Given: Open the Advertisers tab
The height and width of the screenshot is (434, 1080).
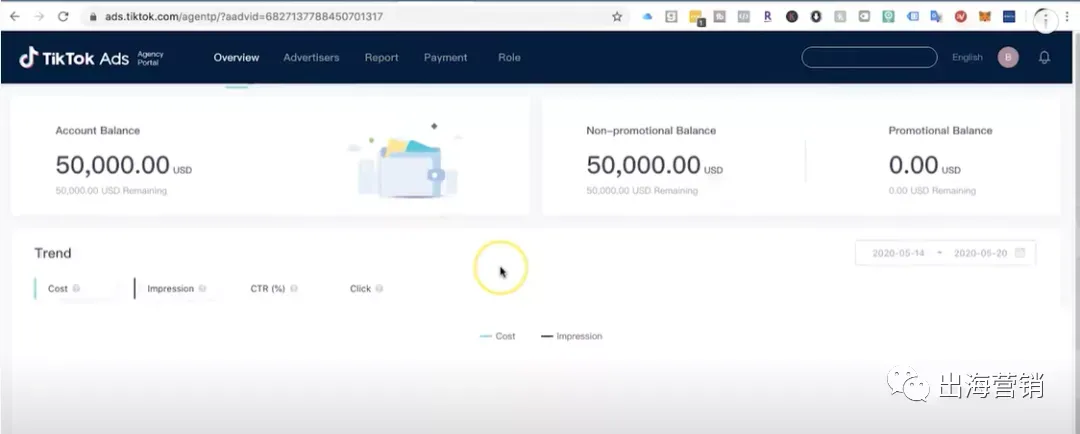Looking at the screenshot, I should point(311,58).
